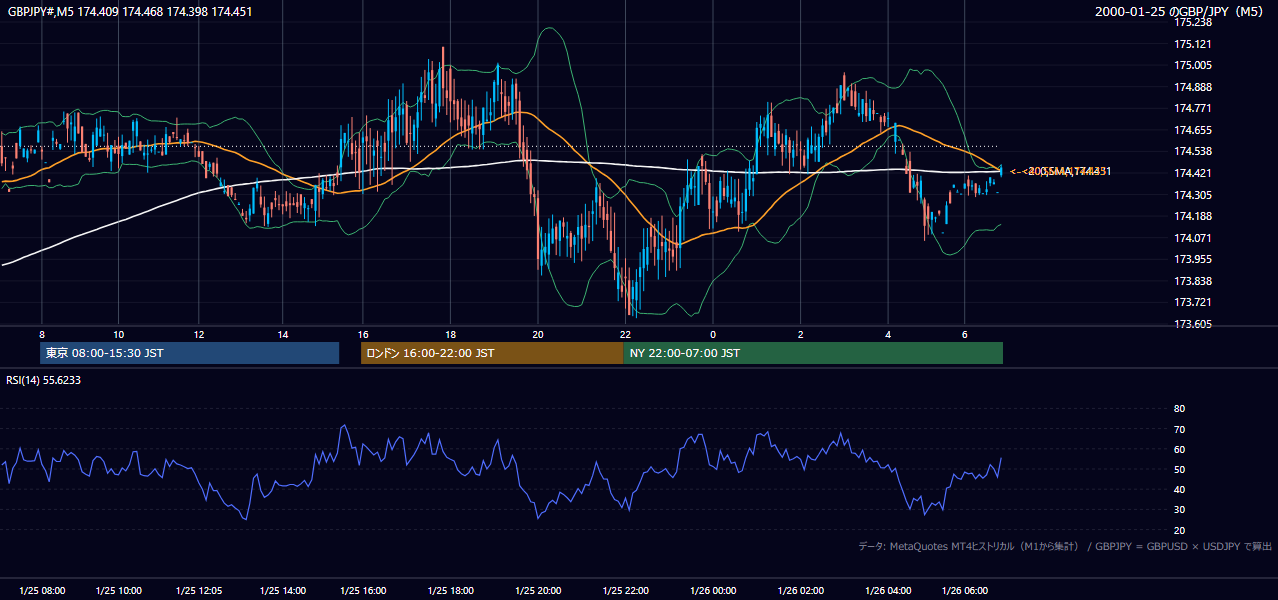Click the RSI scale value 40
Screen dimensions: 1278x600
[1179, 490]
